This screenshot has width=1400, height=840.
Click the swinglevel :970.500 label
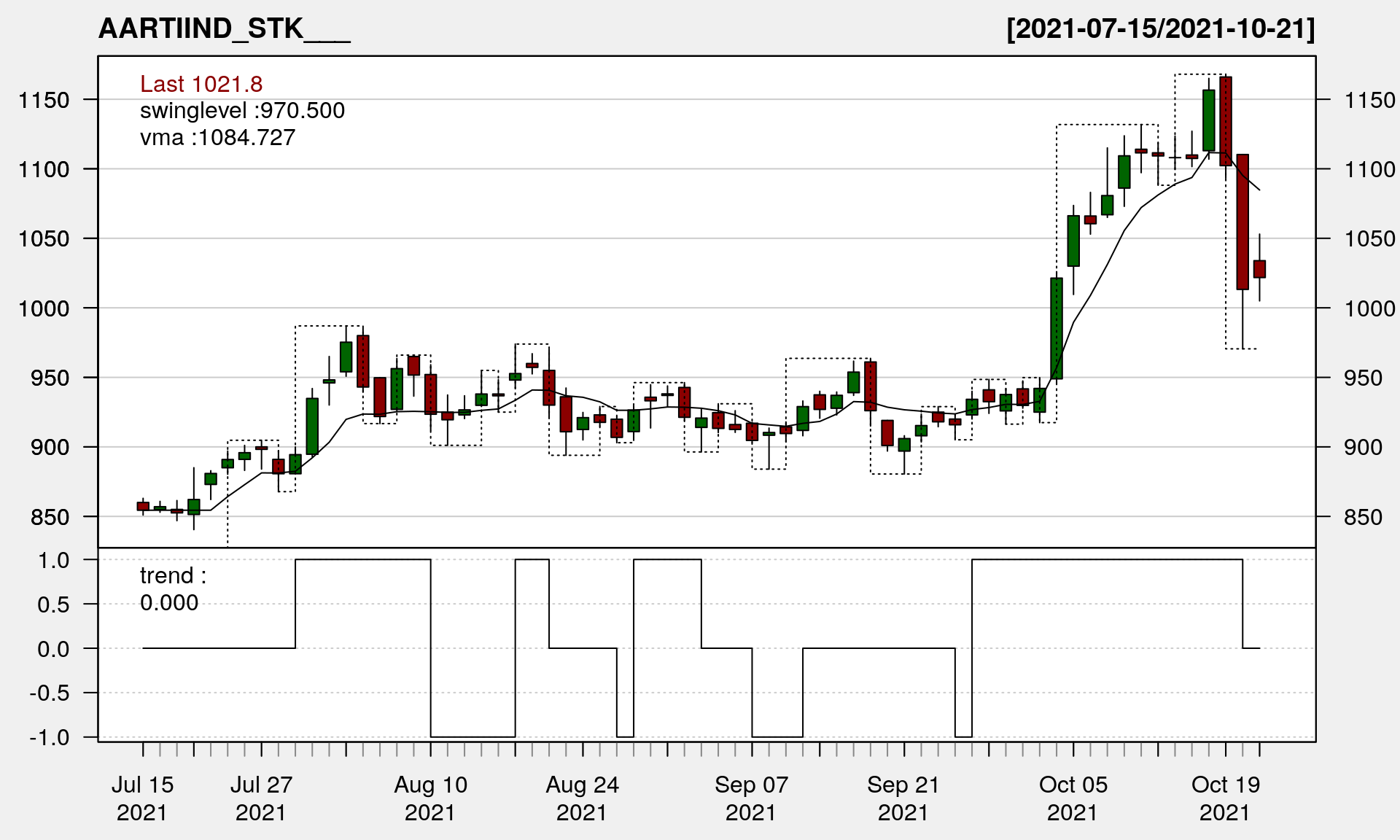pos(242,111)
